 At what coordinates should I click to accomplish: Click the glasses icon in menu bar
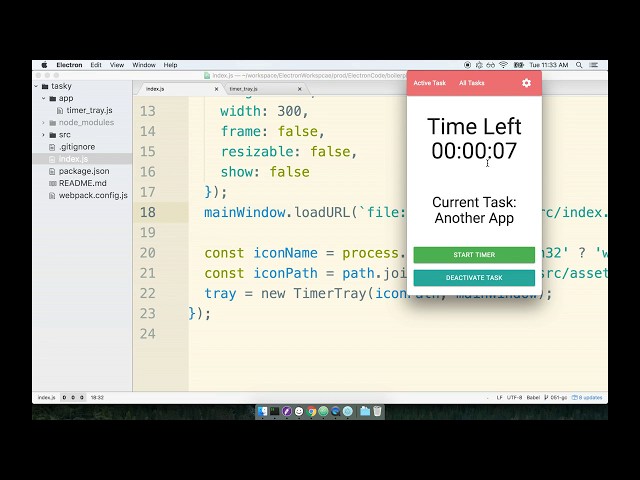(x=491, y=65)
